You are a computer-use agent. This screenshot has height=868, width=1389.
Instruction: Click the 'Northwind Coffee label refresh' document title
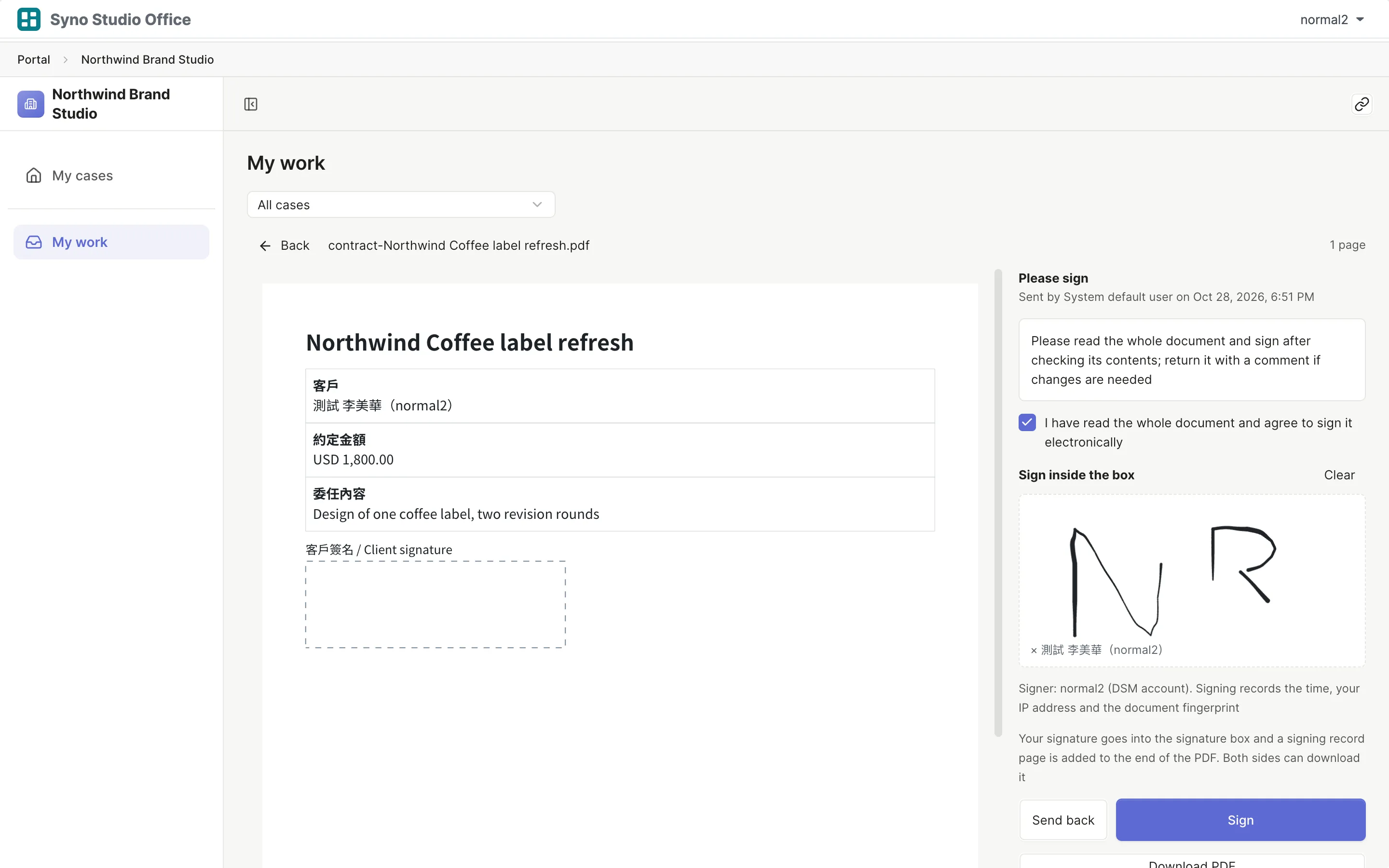pyautogui.click(x=469, y=342)
